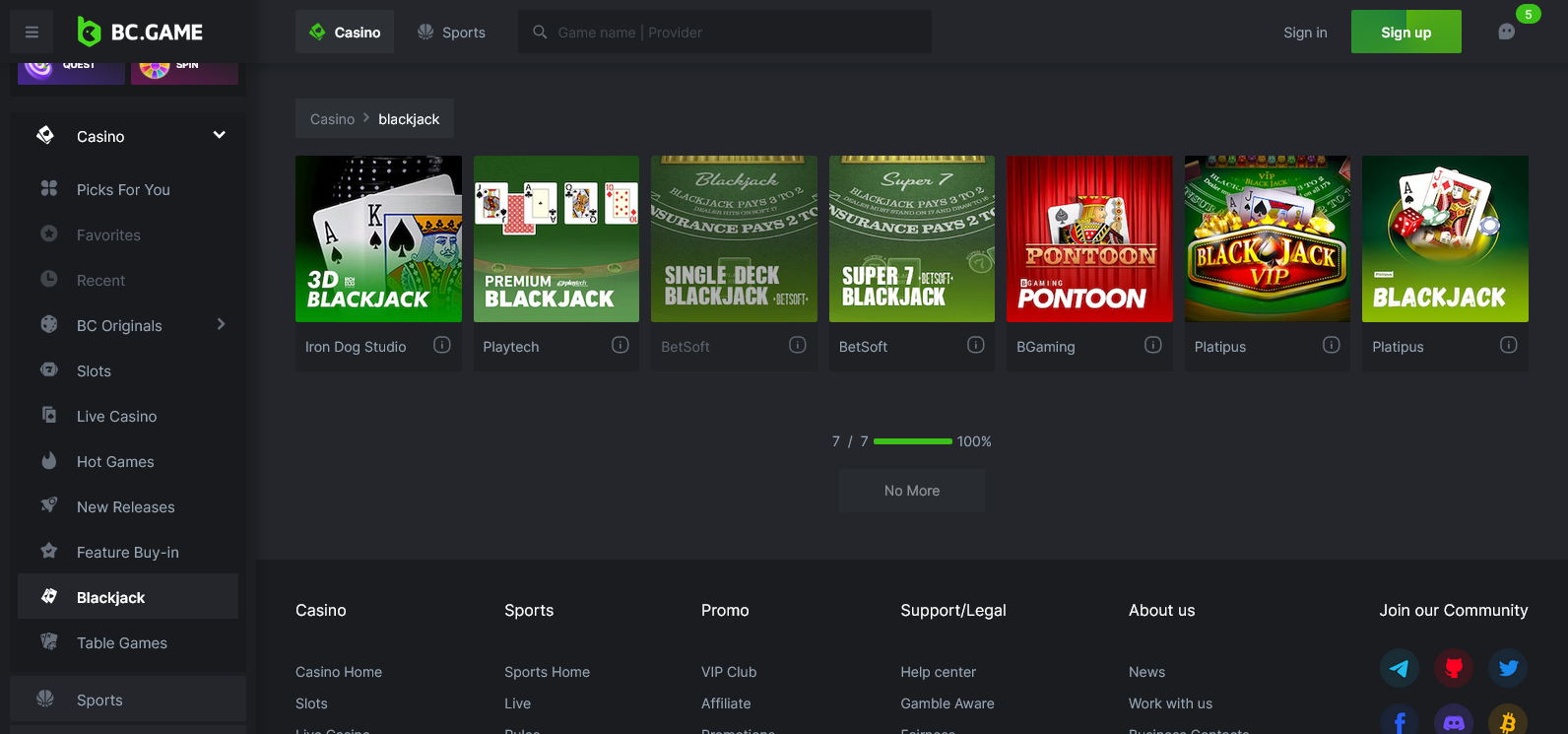Click the search magnifier icon
This screenshot has width=1568, height=734.
540,33
